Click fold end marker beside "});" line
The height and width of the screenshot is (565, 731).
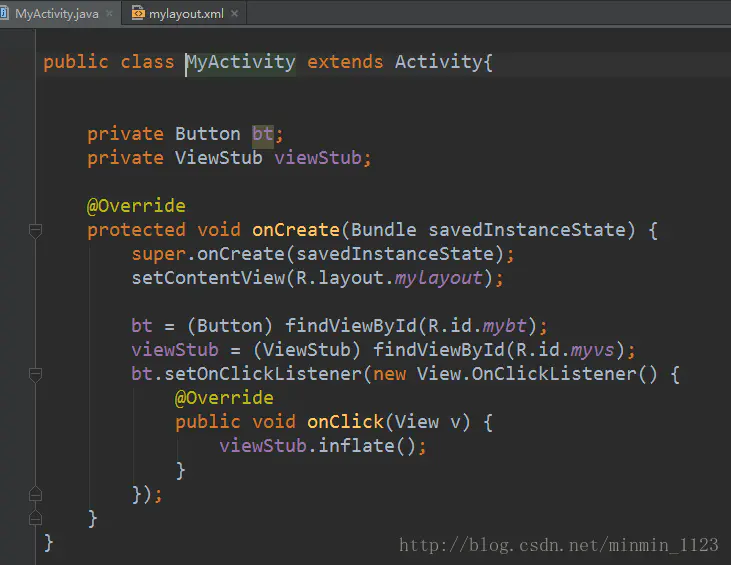tap(35, 493)
